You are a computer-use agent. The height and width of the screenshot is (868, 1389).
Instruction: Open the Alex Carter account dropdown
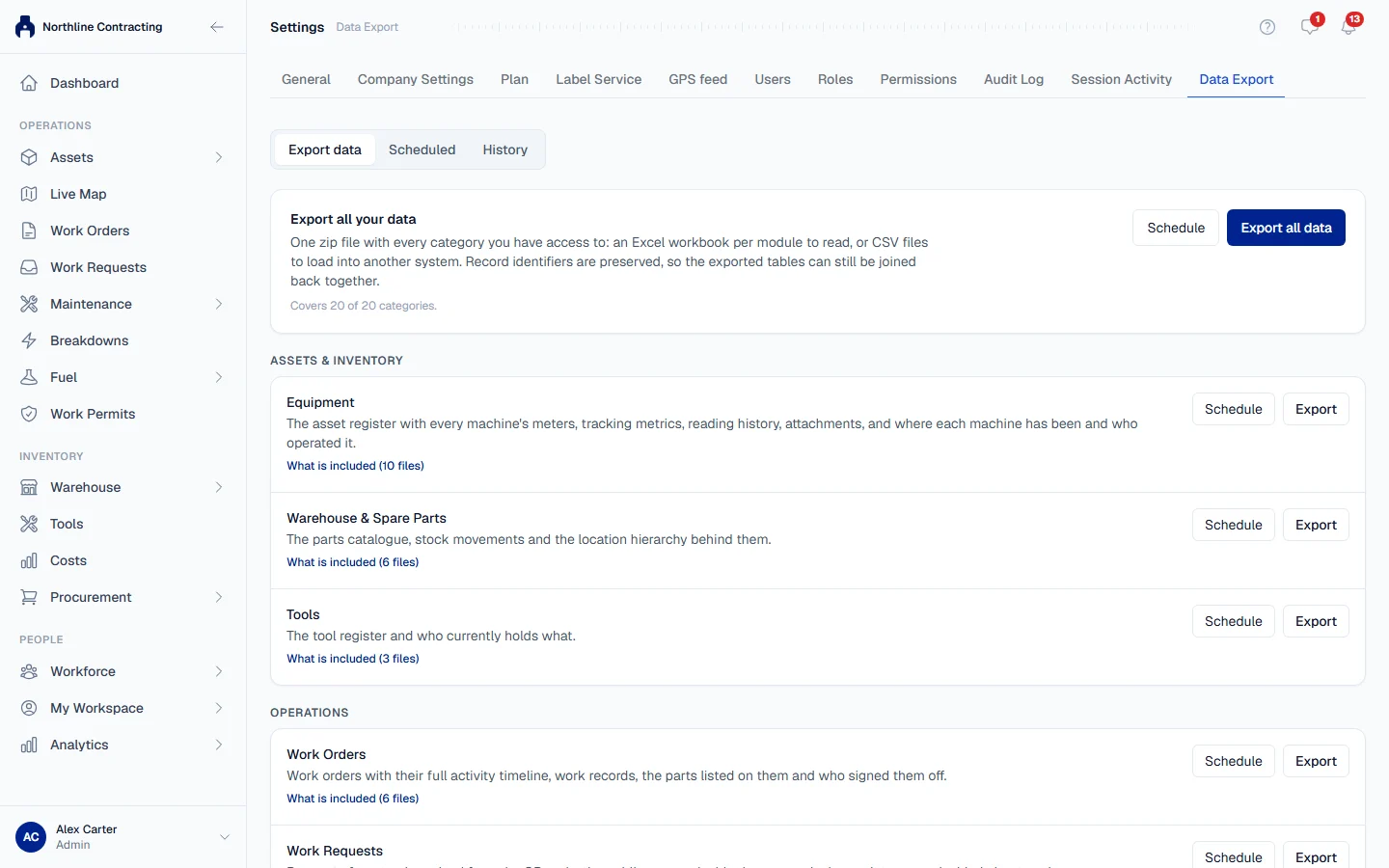coord(225,837)
